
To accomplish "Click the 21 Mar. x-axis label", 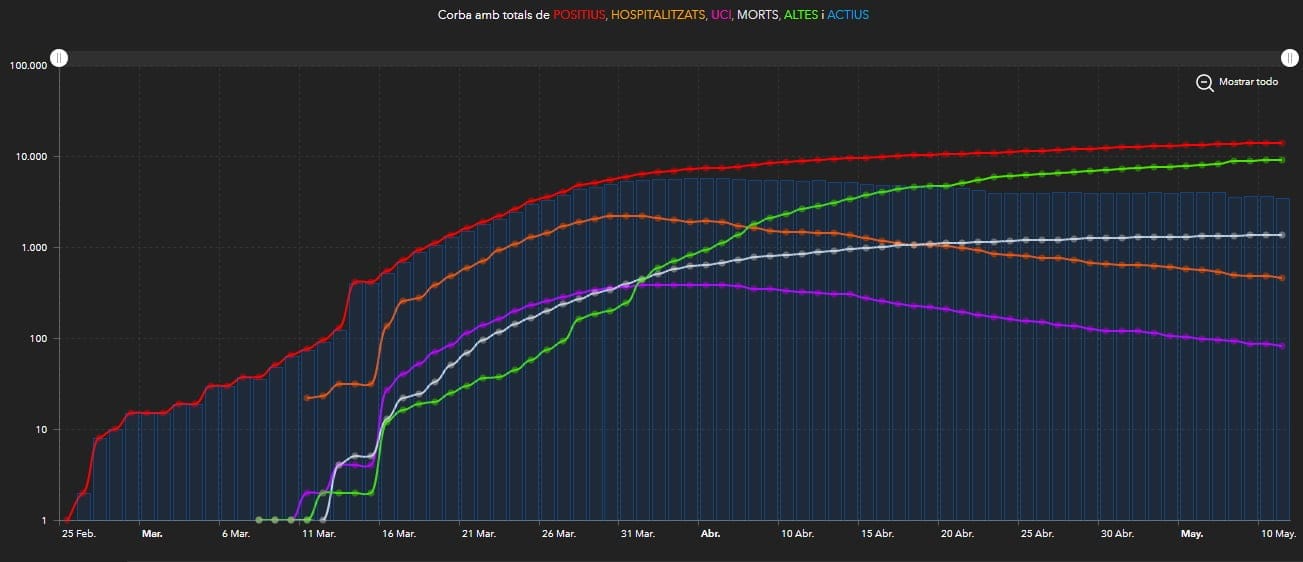I will (479, 534).
